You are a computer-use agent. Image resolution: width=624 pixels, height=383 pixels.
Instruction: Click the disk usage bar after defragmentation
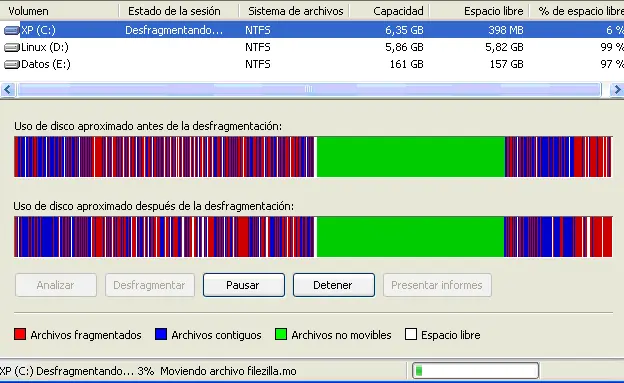(313, 236)
